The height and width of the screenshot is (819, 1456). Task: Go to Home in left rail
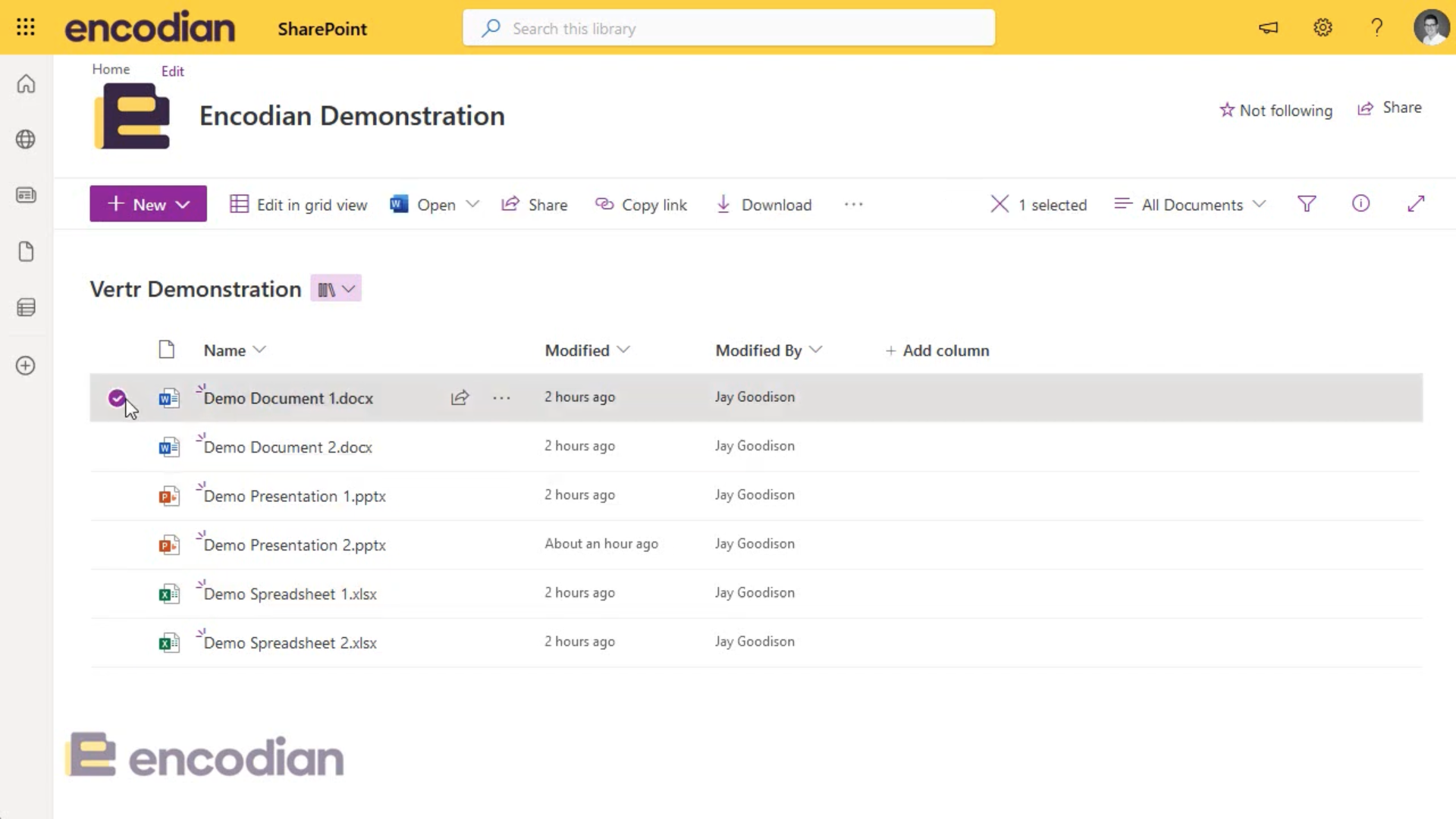pyautogui.click(x=26, y=83)
